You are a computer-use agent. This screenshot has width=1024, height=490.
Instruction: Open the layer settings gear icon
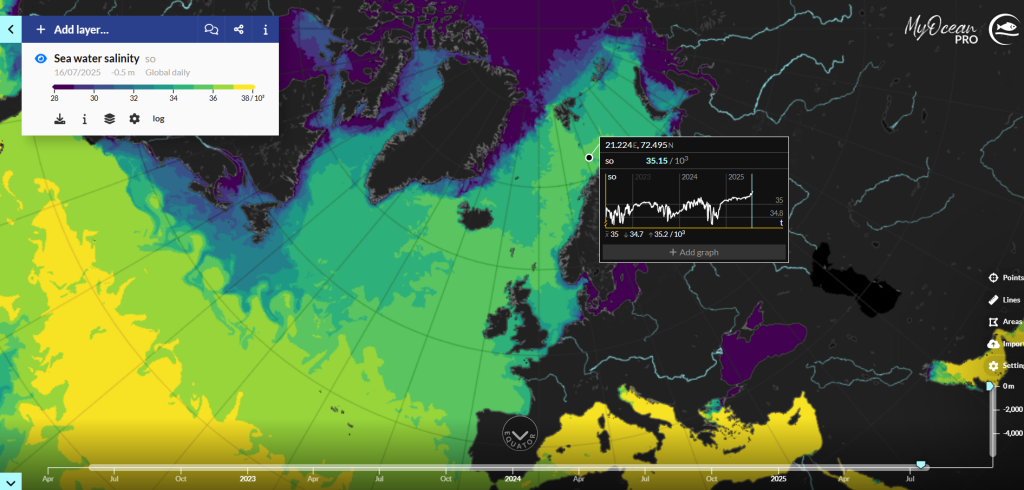coord(135,119)
